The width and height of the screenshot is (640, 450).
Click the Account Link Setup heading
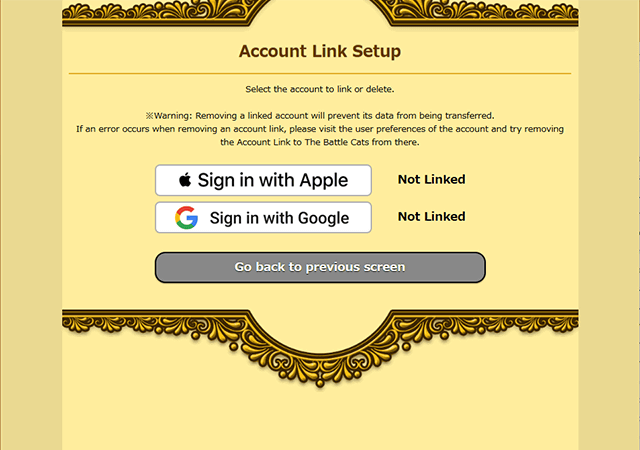tap(320, 51)
